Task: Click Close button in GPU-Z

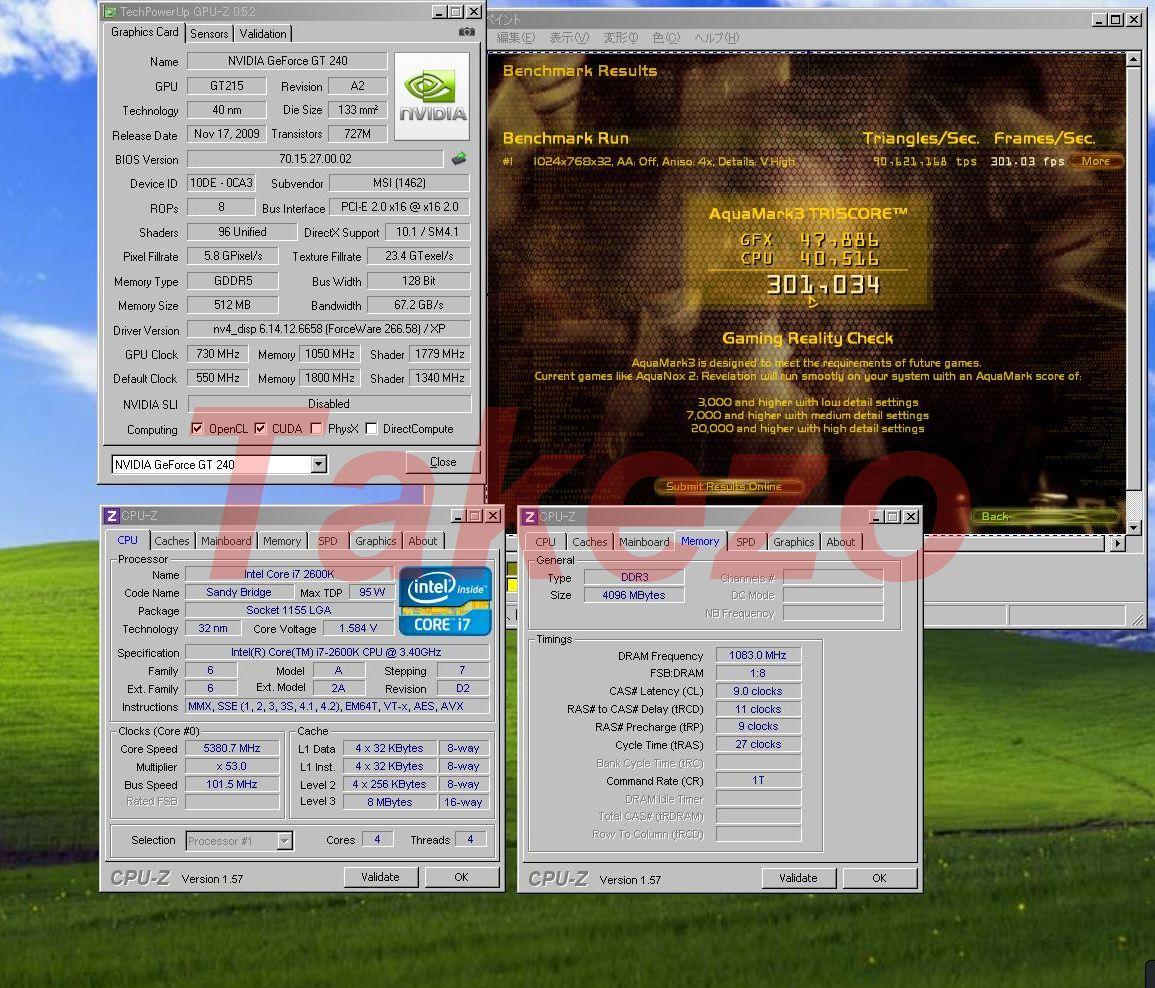Action: click(443, 462)
